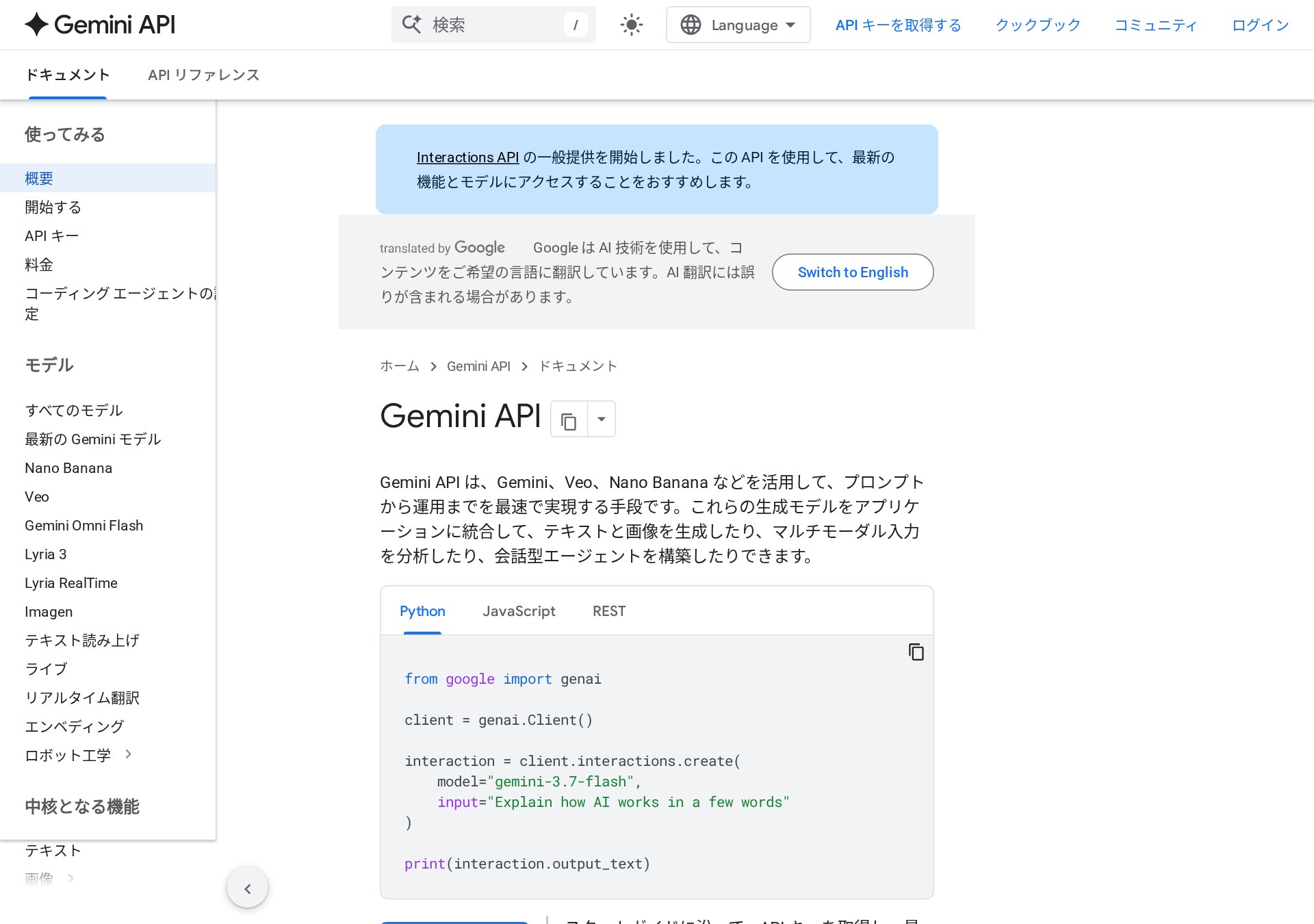Select 概要 in the sidebar
Viewport: 1314px width, 924px height.
[x=107, y=178]
